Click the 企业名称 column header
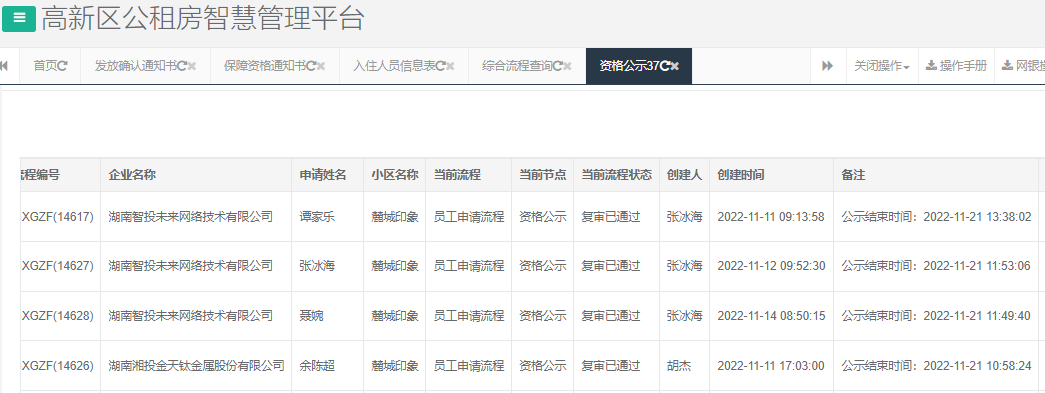 pyautogui.click(x=132, y=175)
